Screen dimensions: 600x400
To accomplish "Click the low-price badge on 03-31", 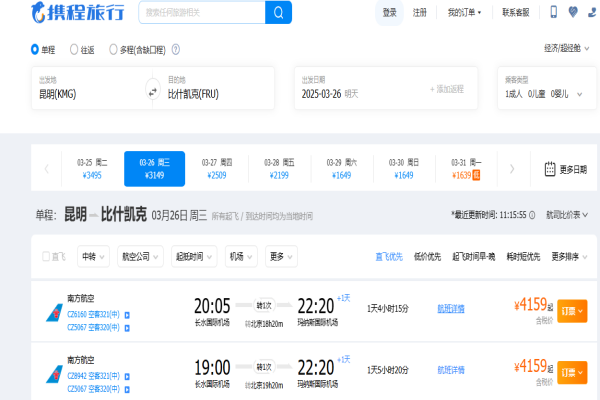I will tap(476, 175).
